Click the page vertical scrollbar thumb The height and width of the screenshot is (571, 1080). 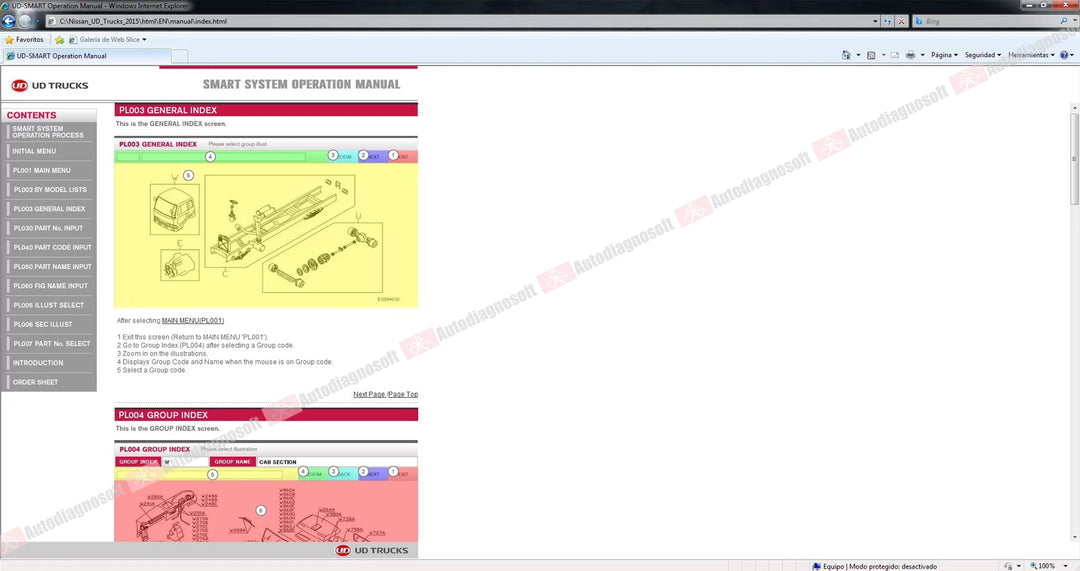tap(1074, 158)
